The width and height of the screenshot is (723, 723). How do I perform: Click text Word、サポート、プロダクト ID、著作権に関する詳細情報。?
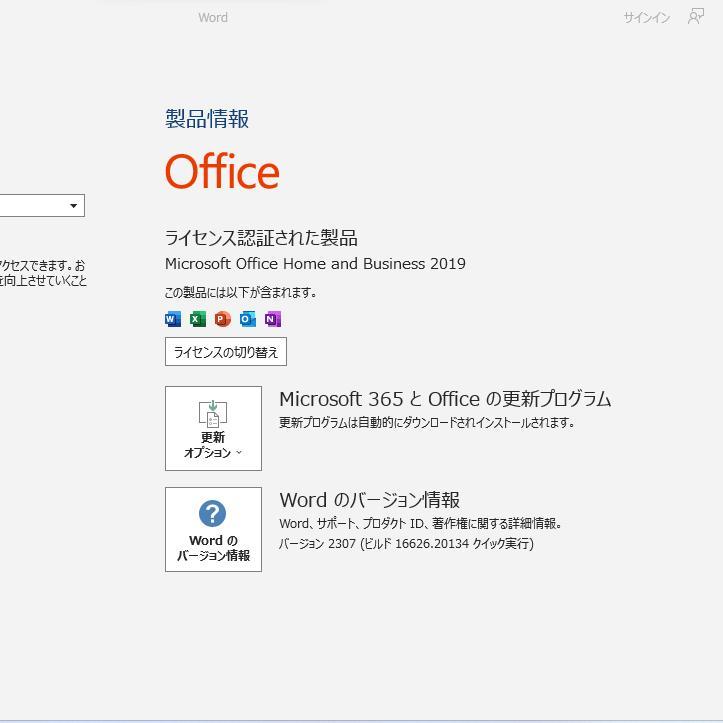click(x=421, y=523)
